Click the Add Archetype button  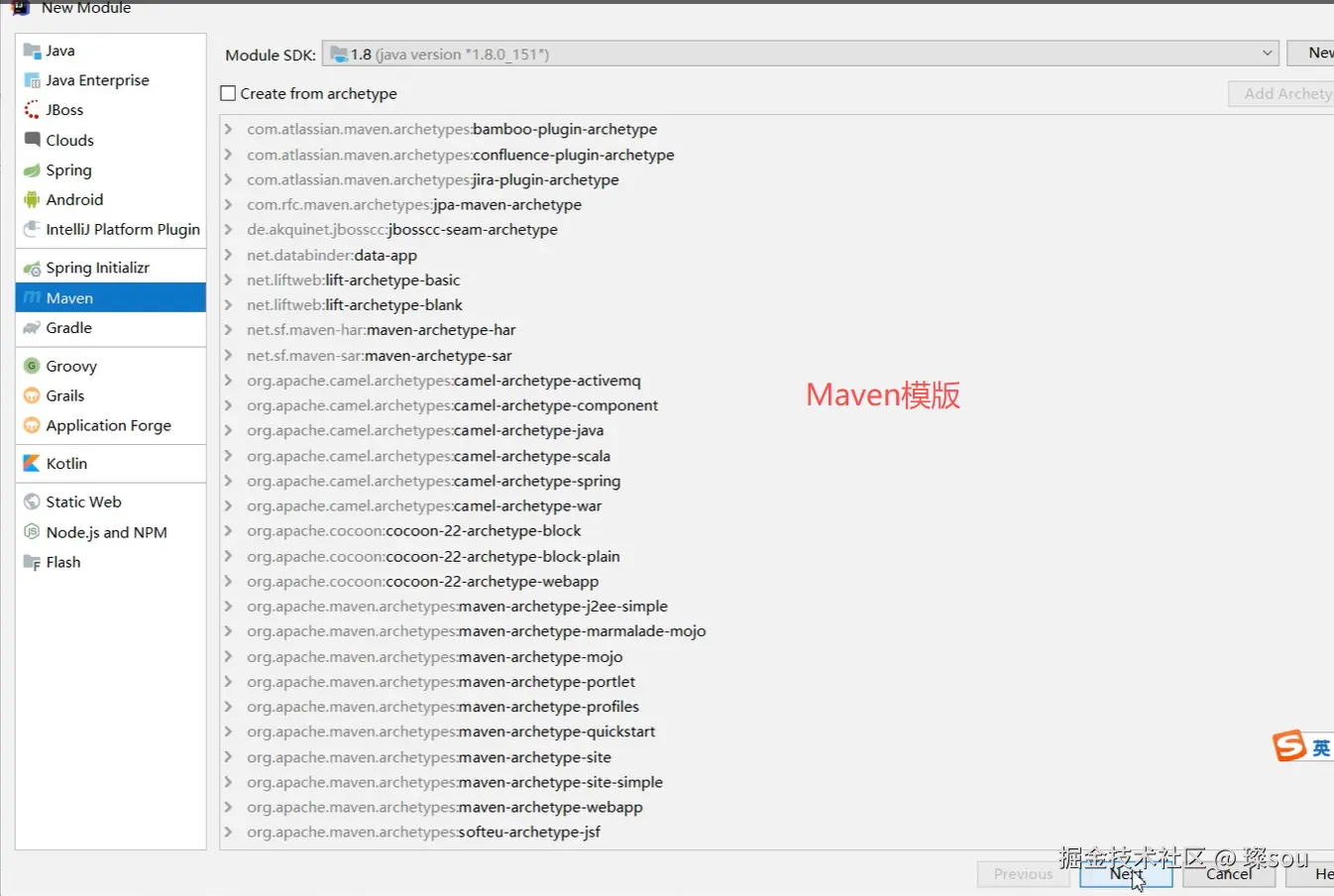[x=1281, y=93]
